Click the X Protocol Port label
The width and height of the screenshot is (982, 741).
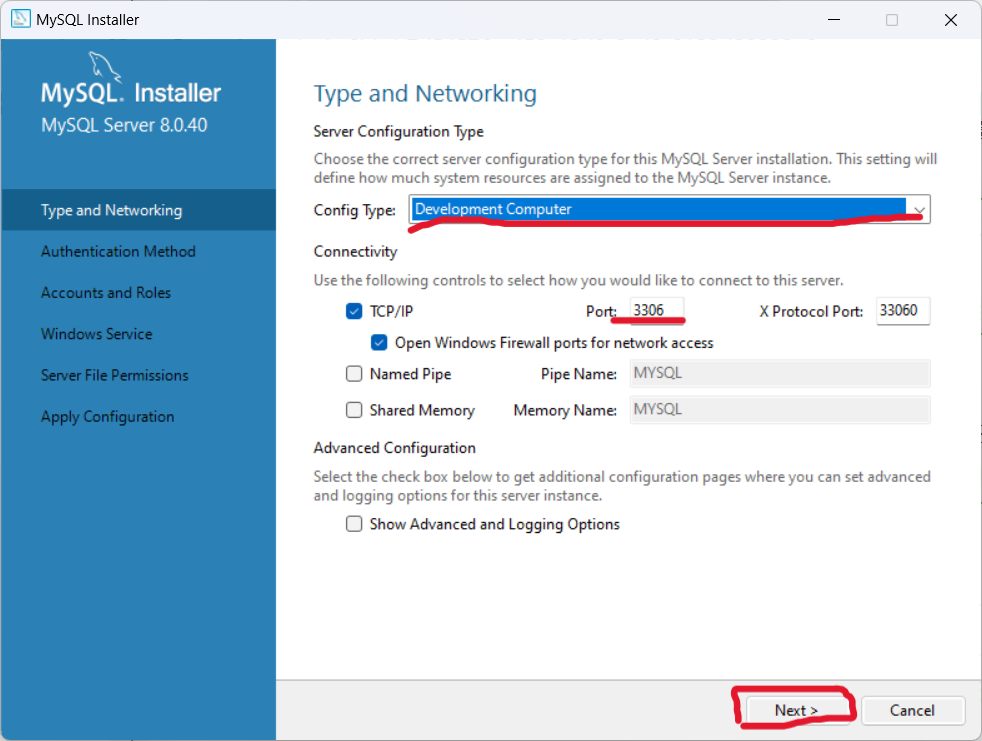[x=811, y=311]
